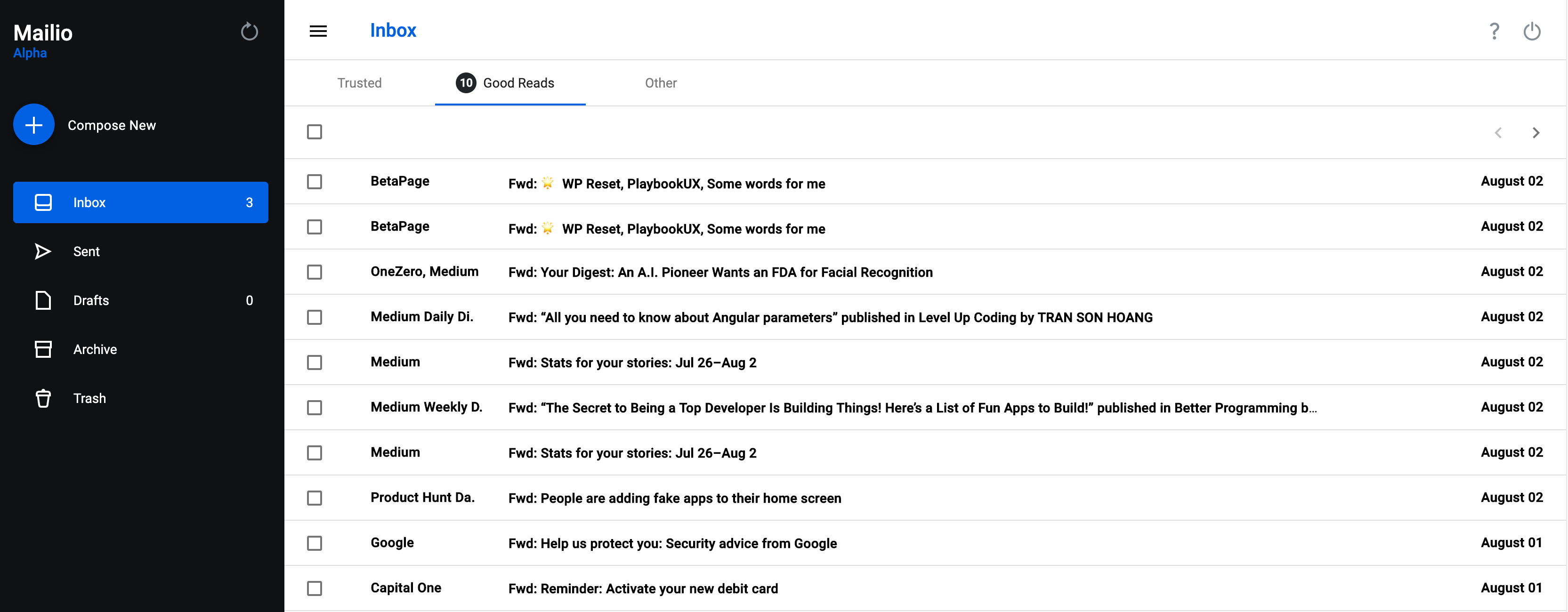Switch to the Other tab
Image resolution: width=1568 pixels, height=612 pixels.
661,83
